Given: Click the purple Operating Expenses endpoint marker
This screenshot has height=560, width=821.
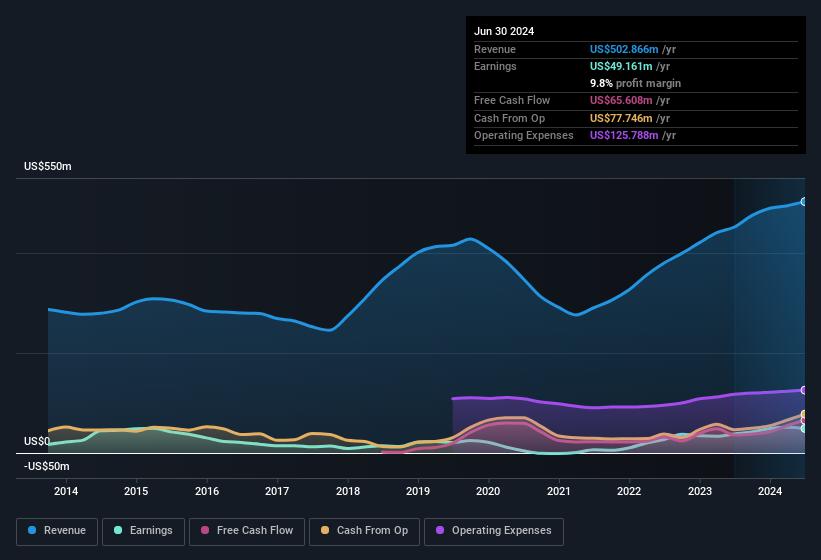Looking at the screenshot, I should click(x=803, y=390).
